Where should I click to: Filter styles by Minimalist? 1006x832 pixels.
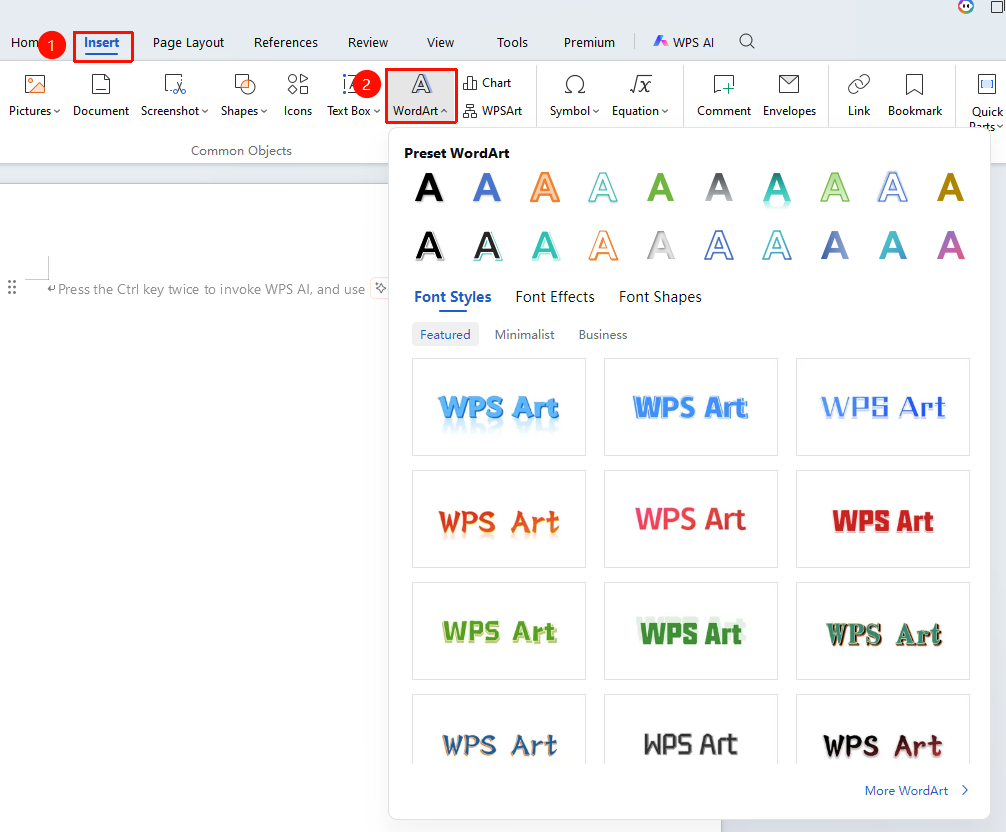point(524,334)
